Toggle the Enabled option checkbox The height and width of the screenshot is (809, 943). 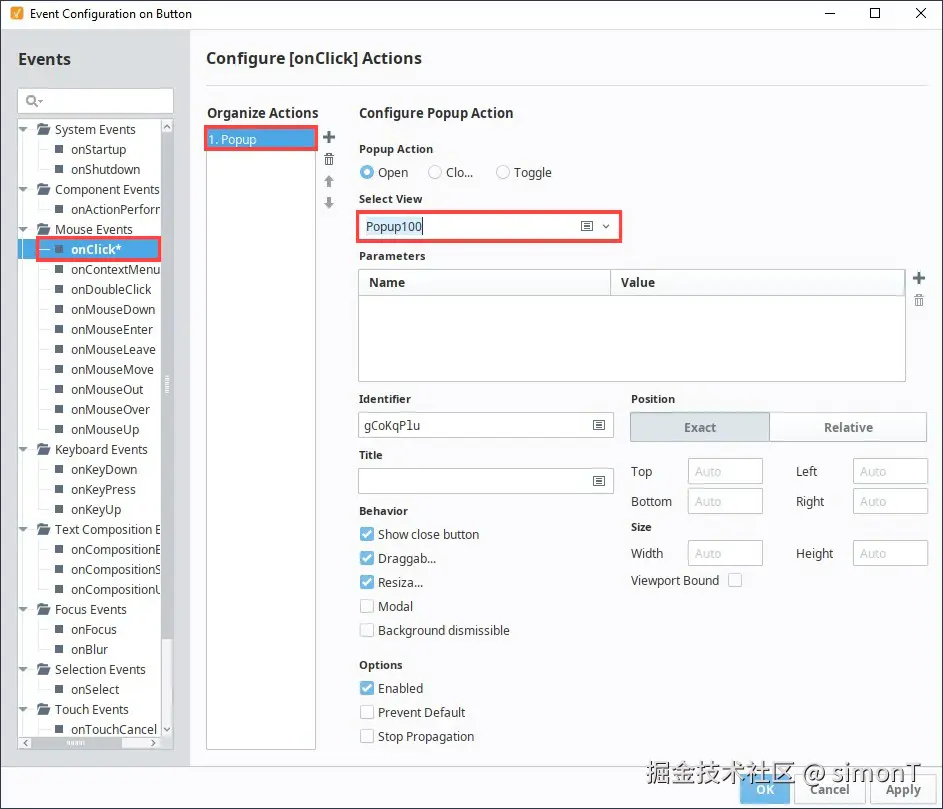click(x=366, y=688)
